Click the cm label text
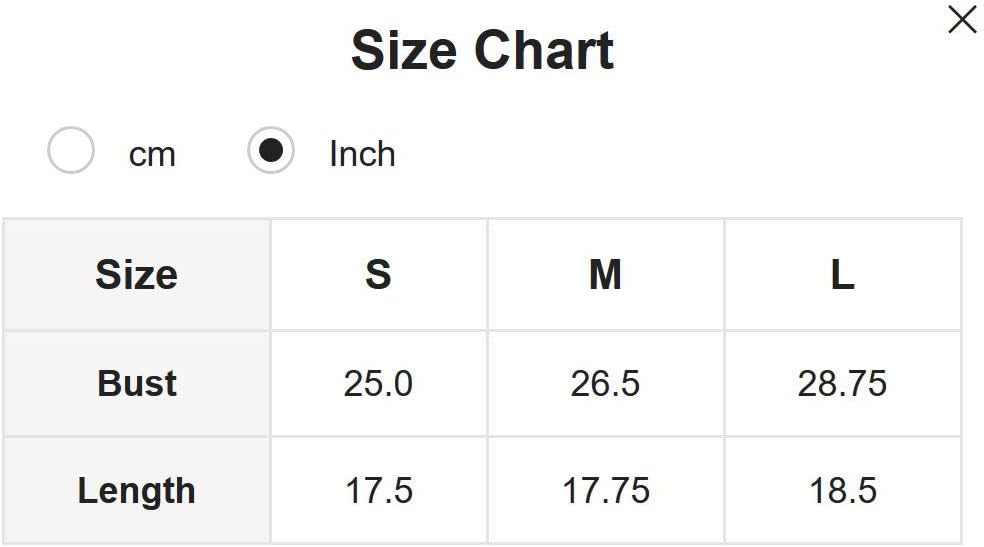 (152, 154)
